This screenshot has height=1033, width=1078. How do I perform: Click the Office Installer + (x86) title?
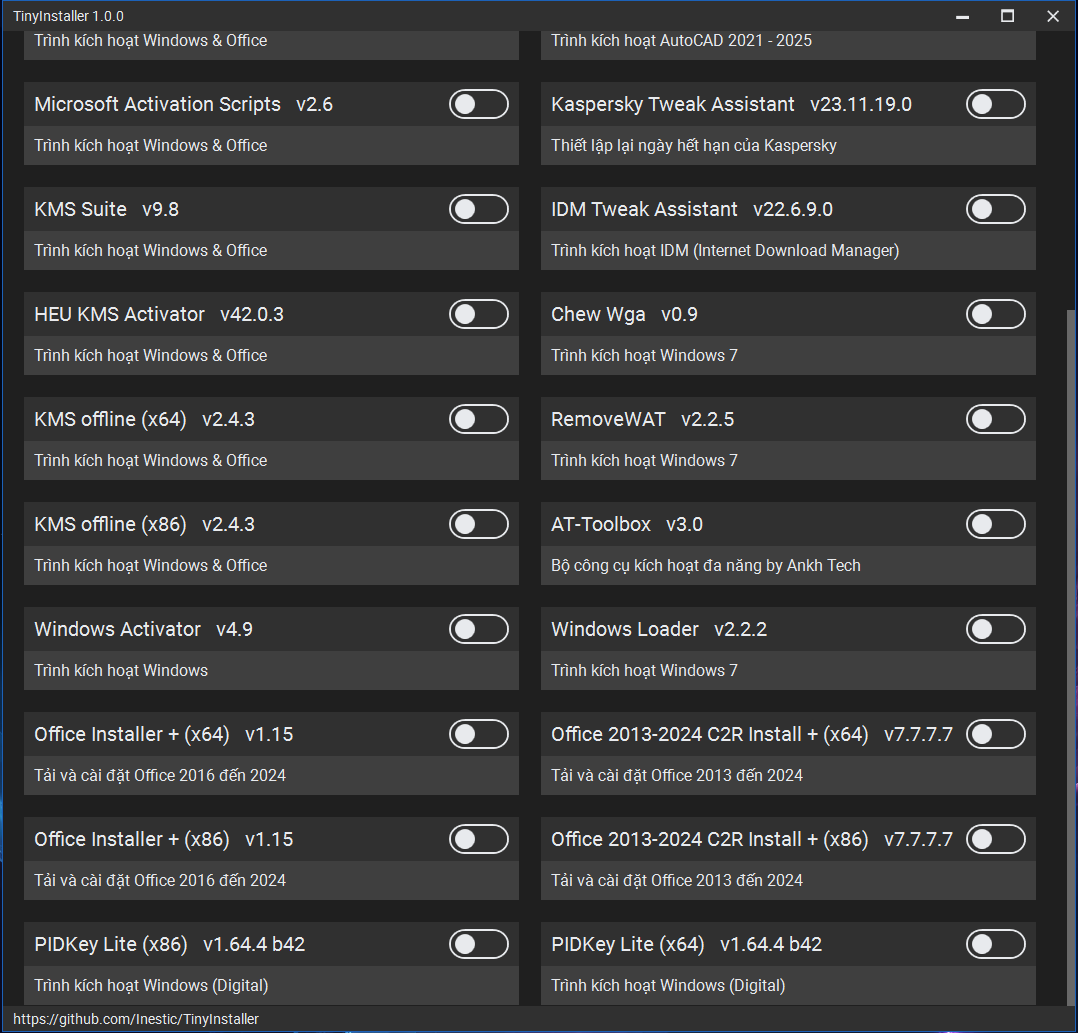(x=132, y=839)
